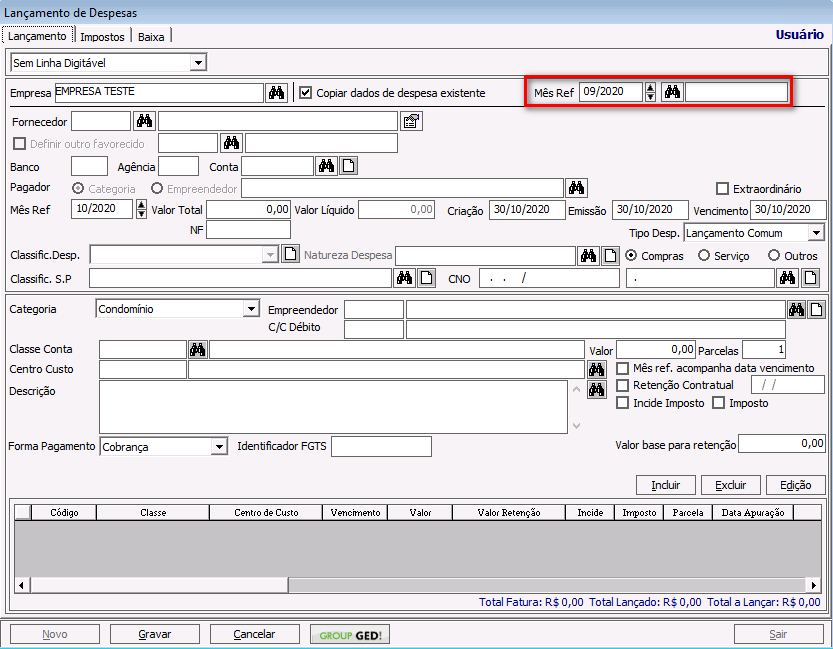Image resolution: width=833 pixels, height=649 pixels.
Task: Search Centro Custo with binoculars icon
Action: click(x=597, y=369)
